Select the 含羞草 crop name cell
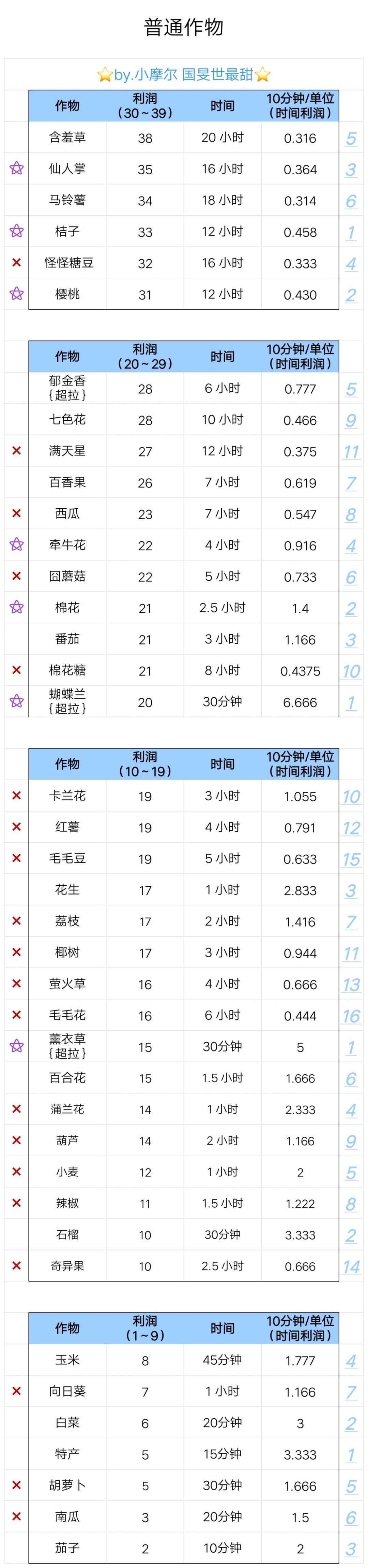Screen dimensions: 368x1568 tap(67, 137)
